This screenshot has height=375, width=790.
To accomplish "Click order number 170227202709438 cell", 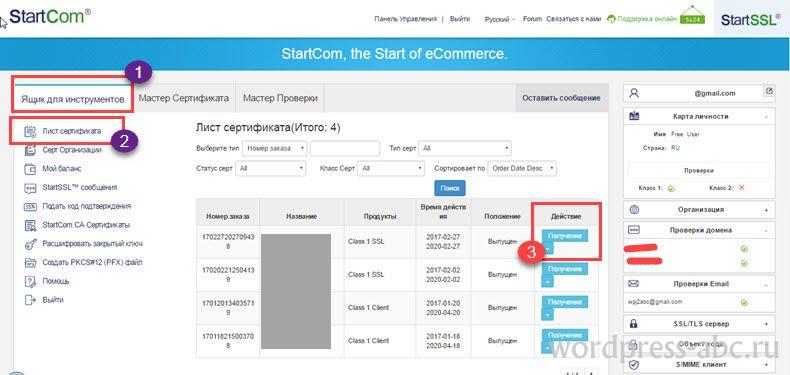I will (x=228, y=242).
